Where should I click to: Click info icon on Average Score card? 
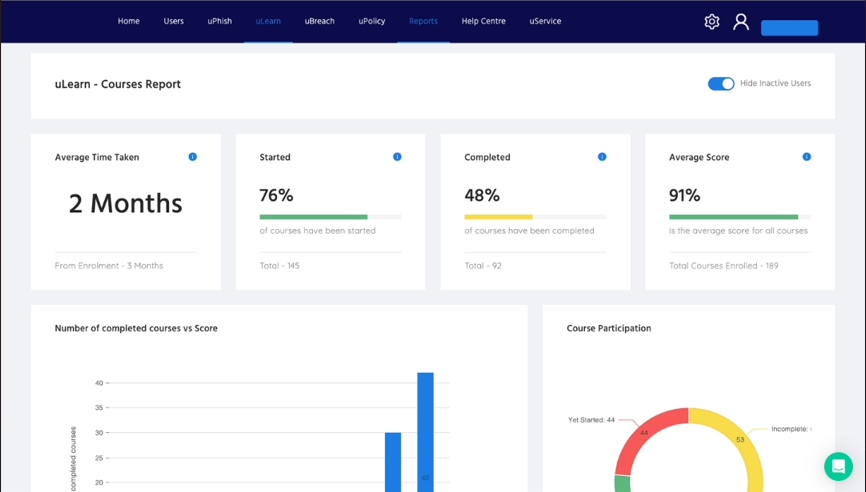[x=807, y=157]
